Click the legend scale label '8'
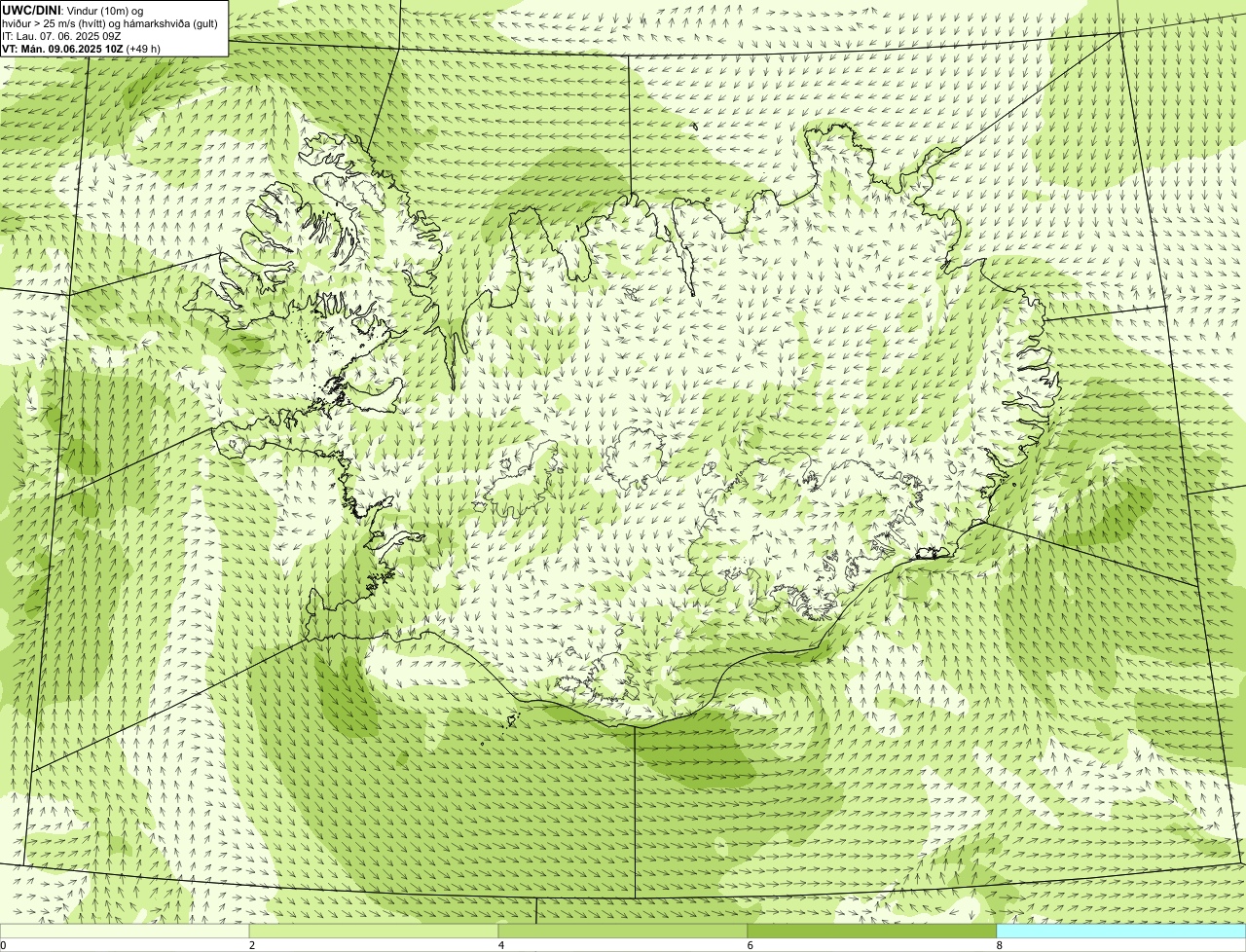The height and width of the screenshot is (952, 1246). (1000, 945)
